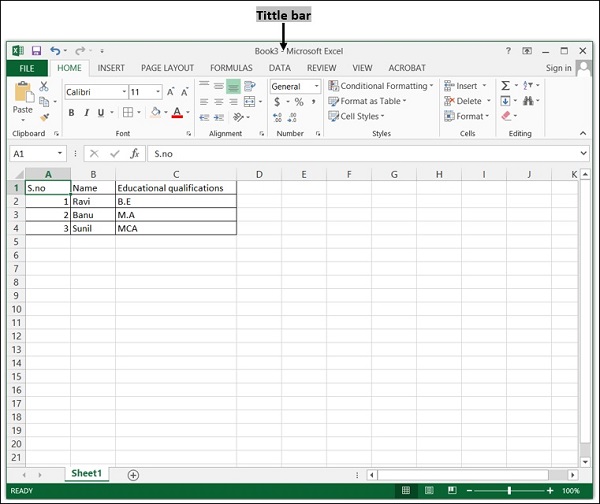Click the Sign in link

559,68
